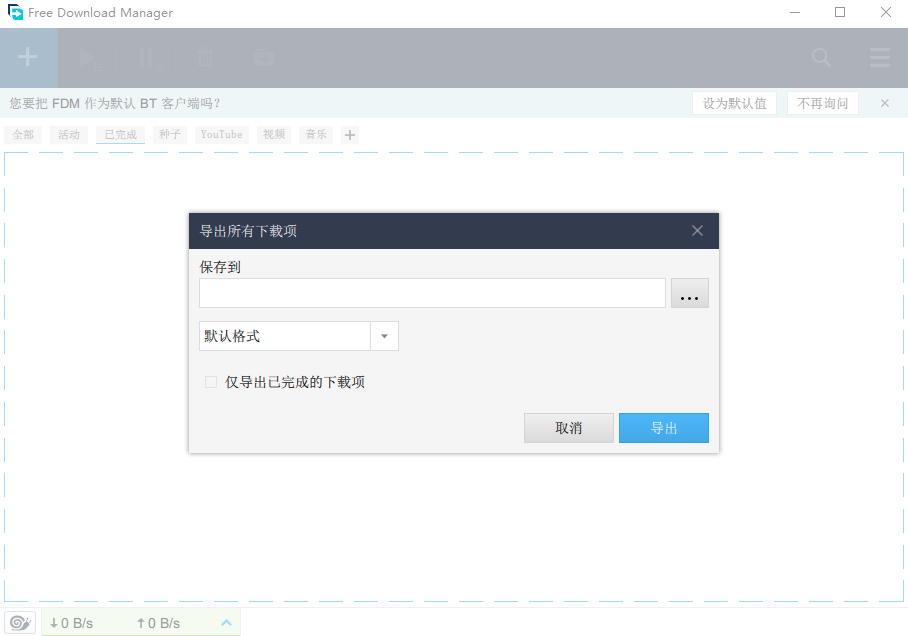Maximize the Free Download Manager window

pos(840,12)
